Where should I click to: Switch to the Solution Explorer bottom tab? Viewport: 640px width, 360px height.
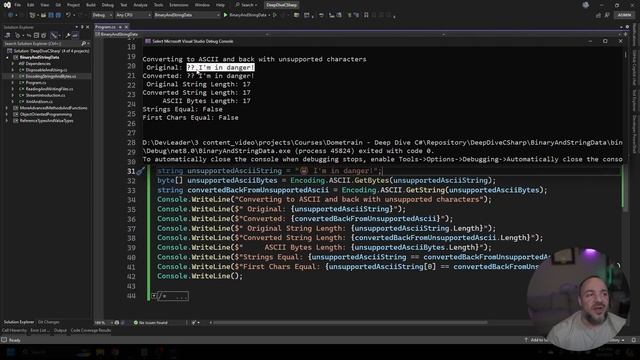[x=19, y=322]
